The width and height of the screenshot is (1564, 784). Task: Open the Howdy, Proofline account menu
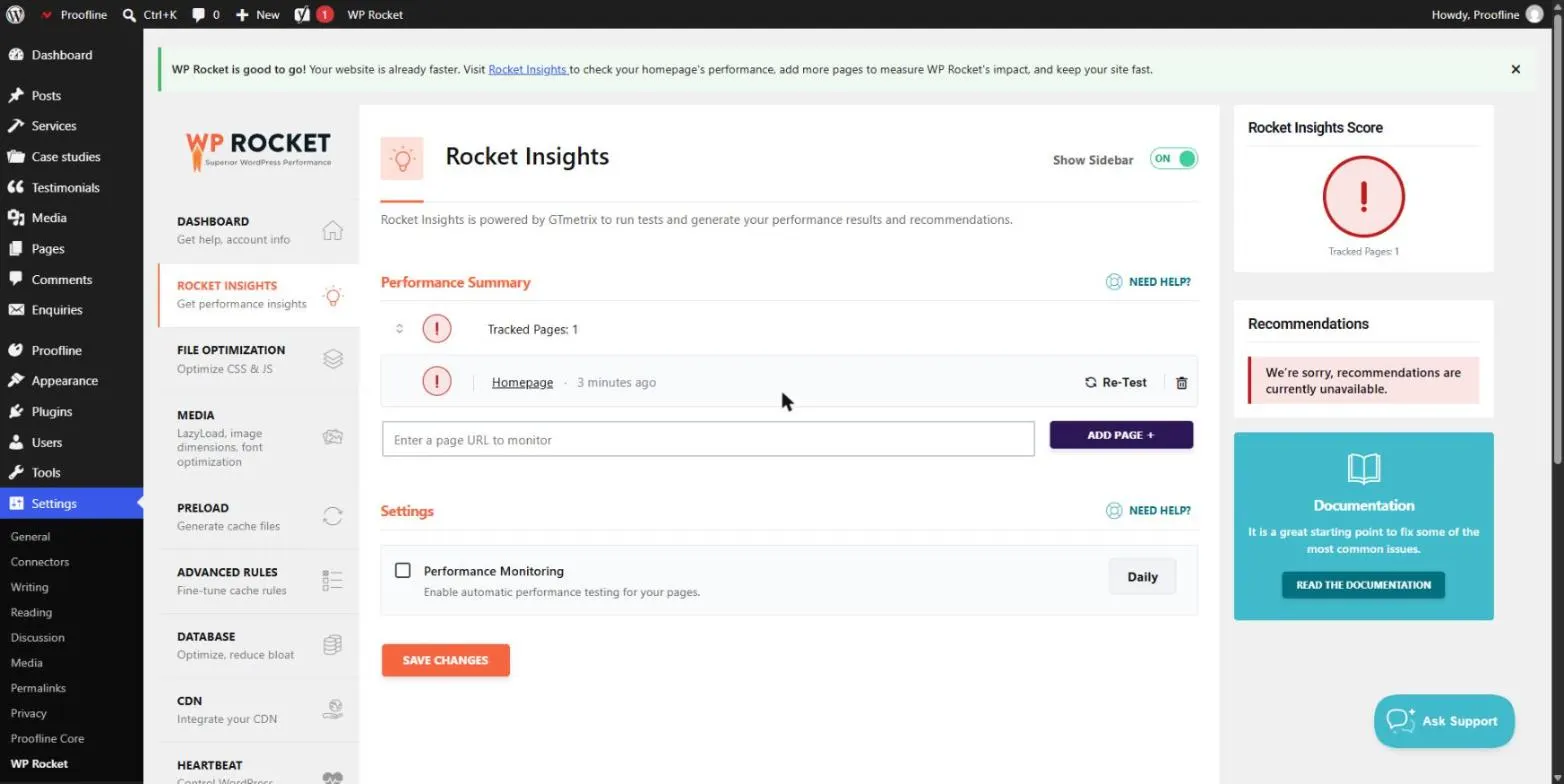point(1487,15)
